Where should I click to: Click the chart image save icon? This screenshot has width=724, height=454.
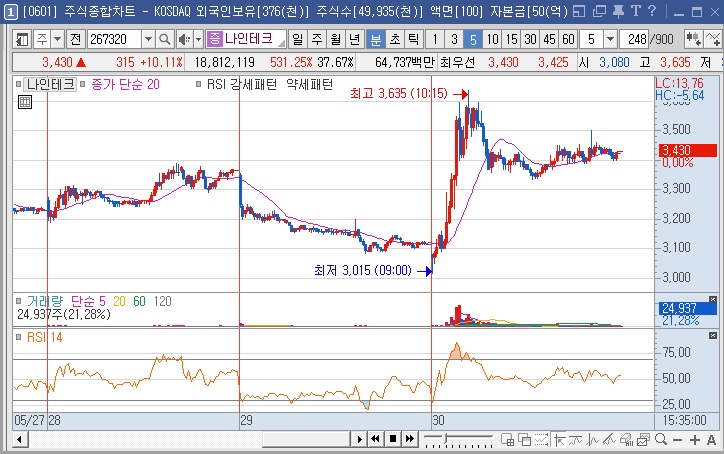(643, 440)
